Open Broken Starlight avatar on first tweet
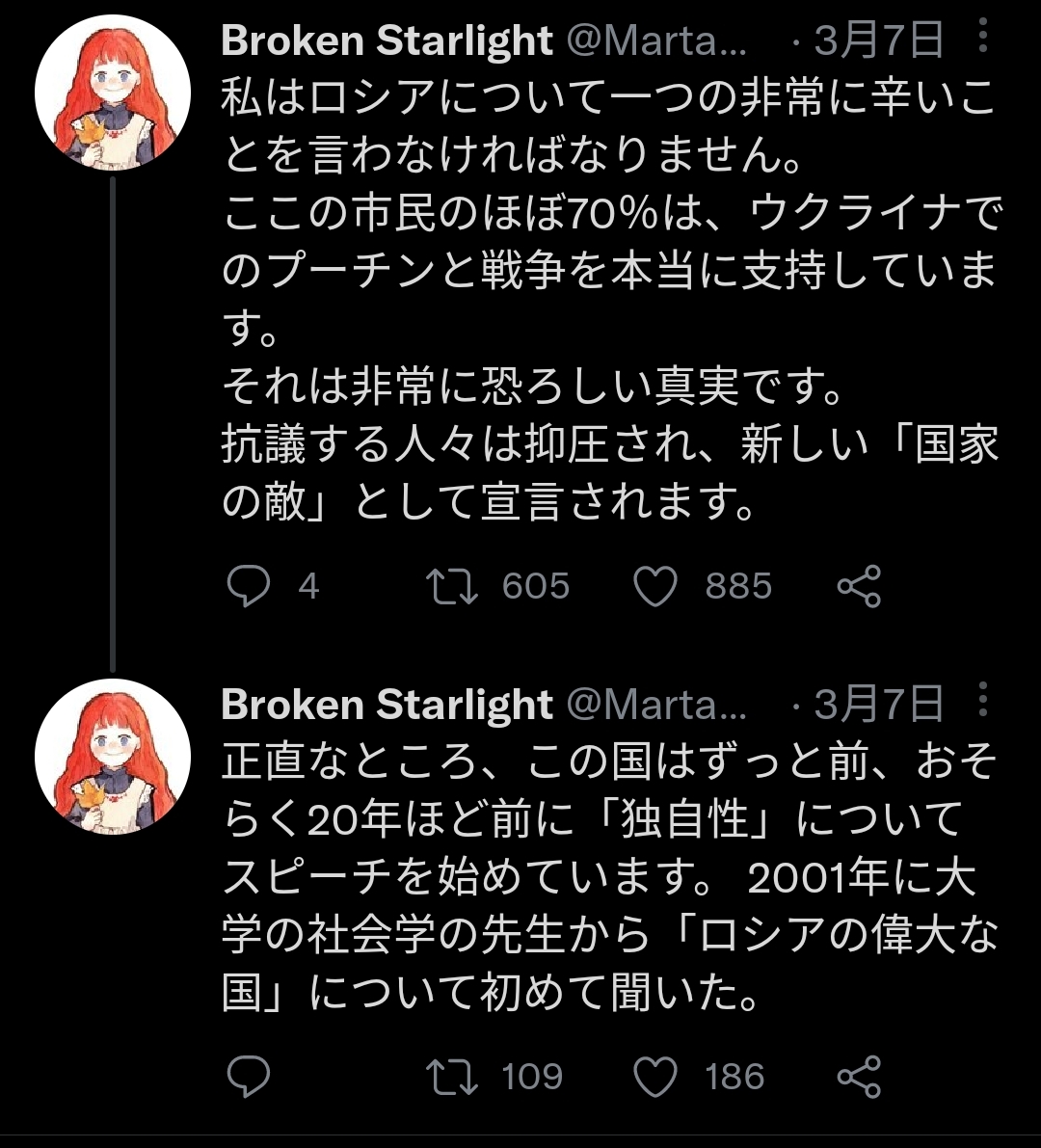This screenshot has height=1148, width=1041. point(113,93)
